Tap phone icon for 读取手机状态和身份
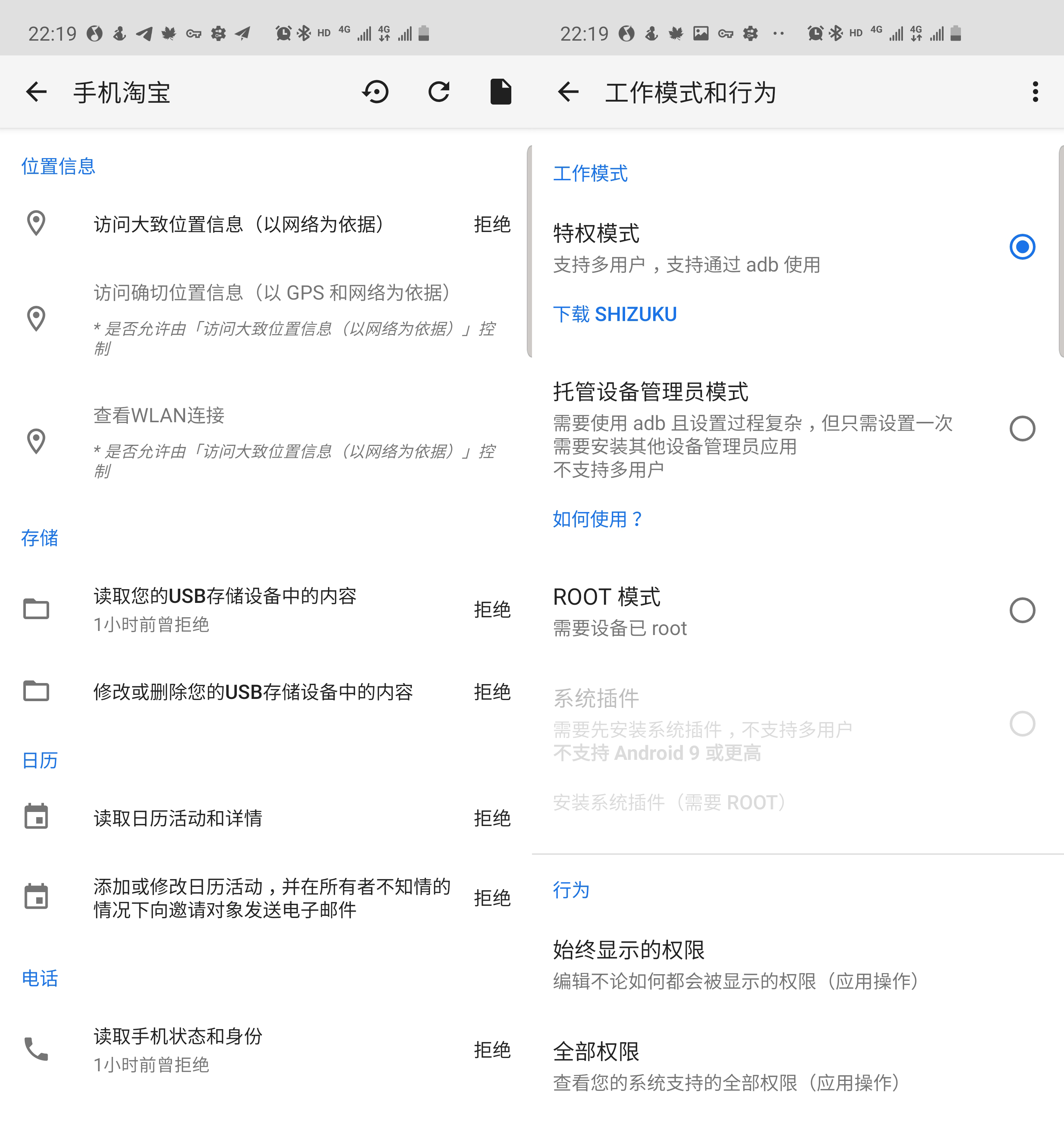 [x=36, y=1049]
